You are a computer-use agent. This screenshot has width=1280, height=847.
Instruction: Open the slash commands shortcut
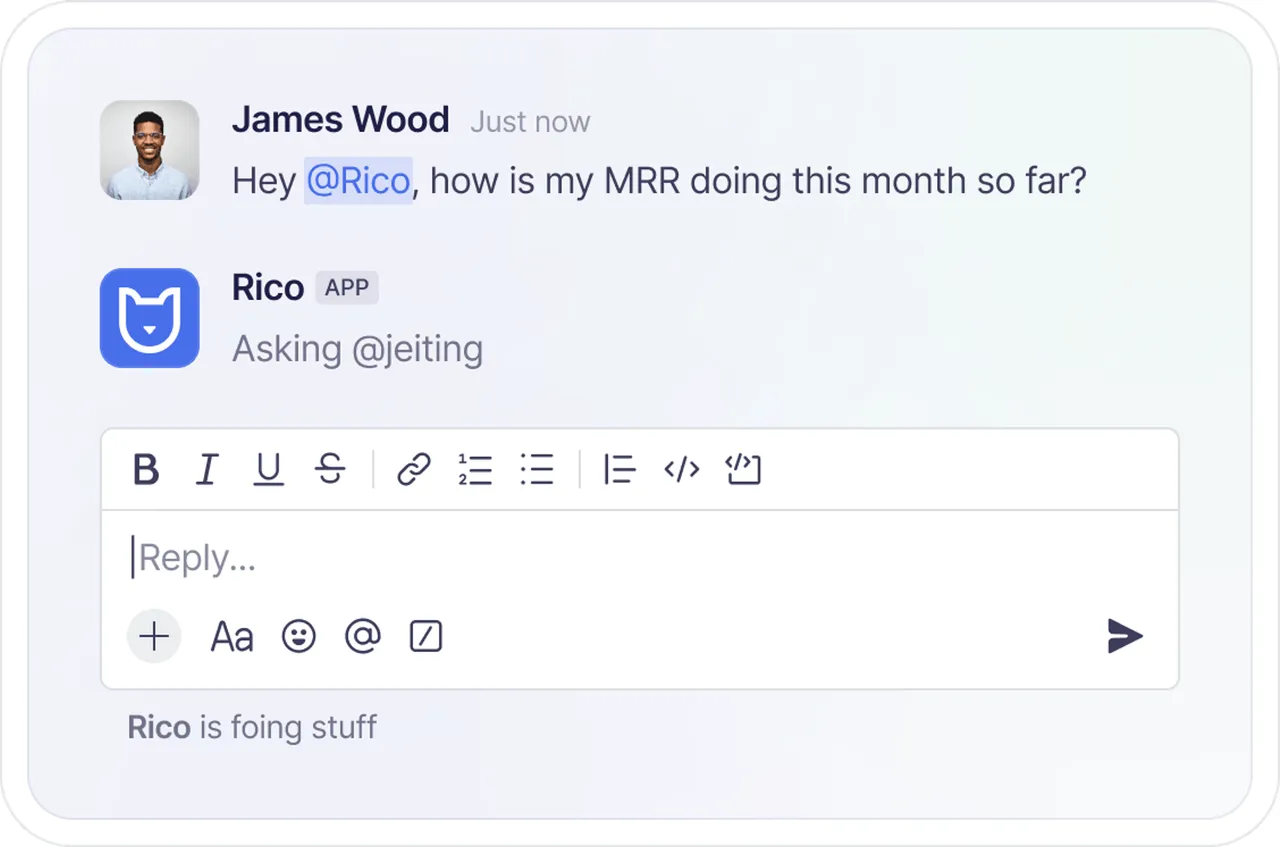point(426,636)
